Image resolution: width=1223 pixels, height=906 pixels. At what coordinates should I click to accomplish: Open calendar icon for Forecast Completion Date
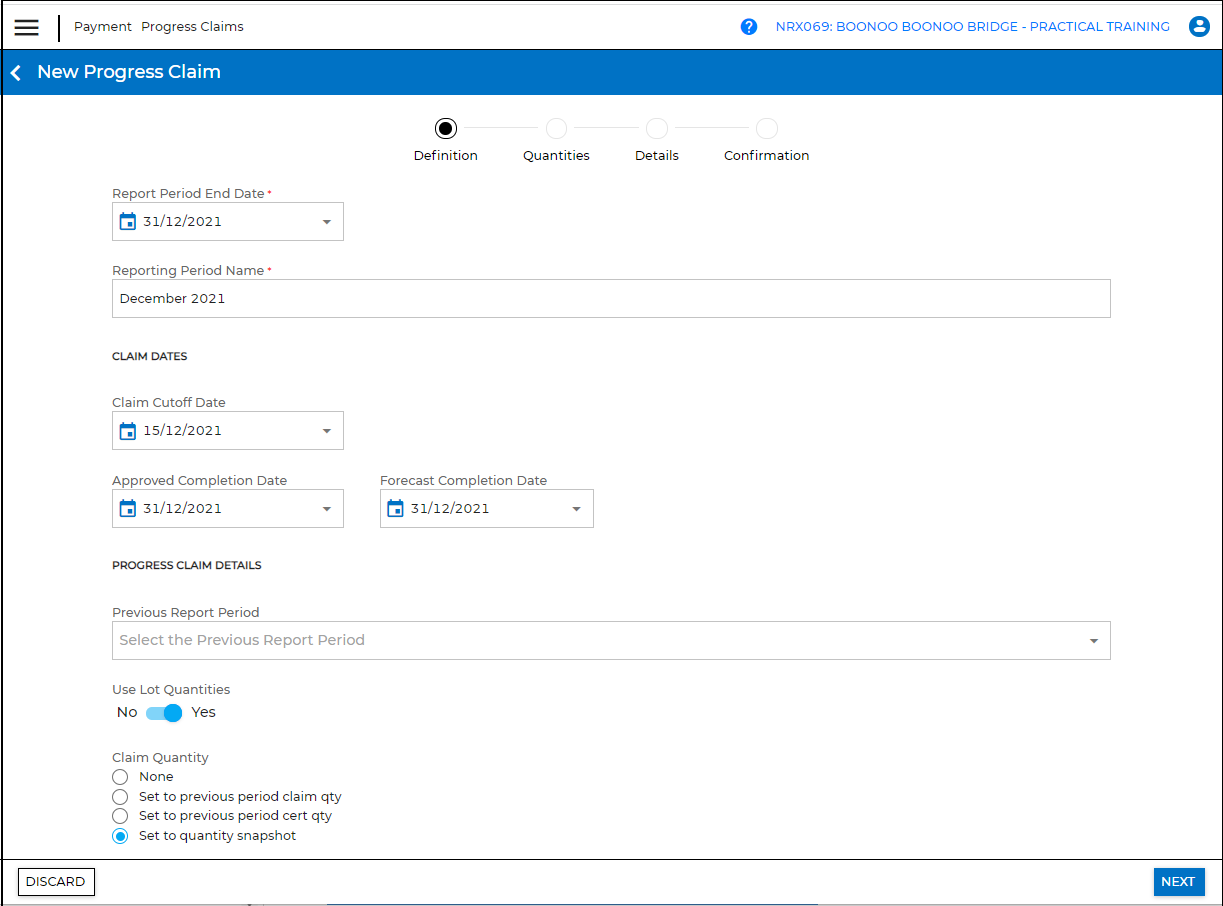coord(395,508)
